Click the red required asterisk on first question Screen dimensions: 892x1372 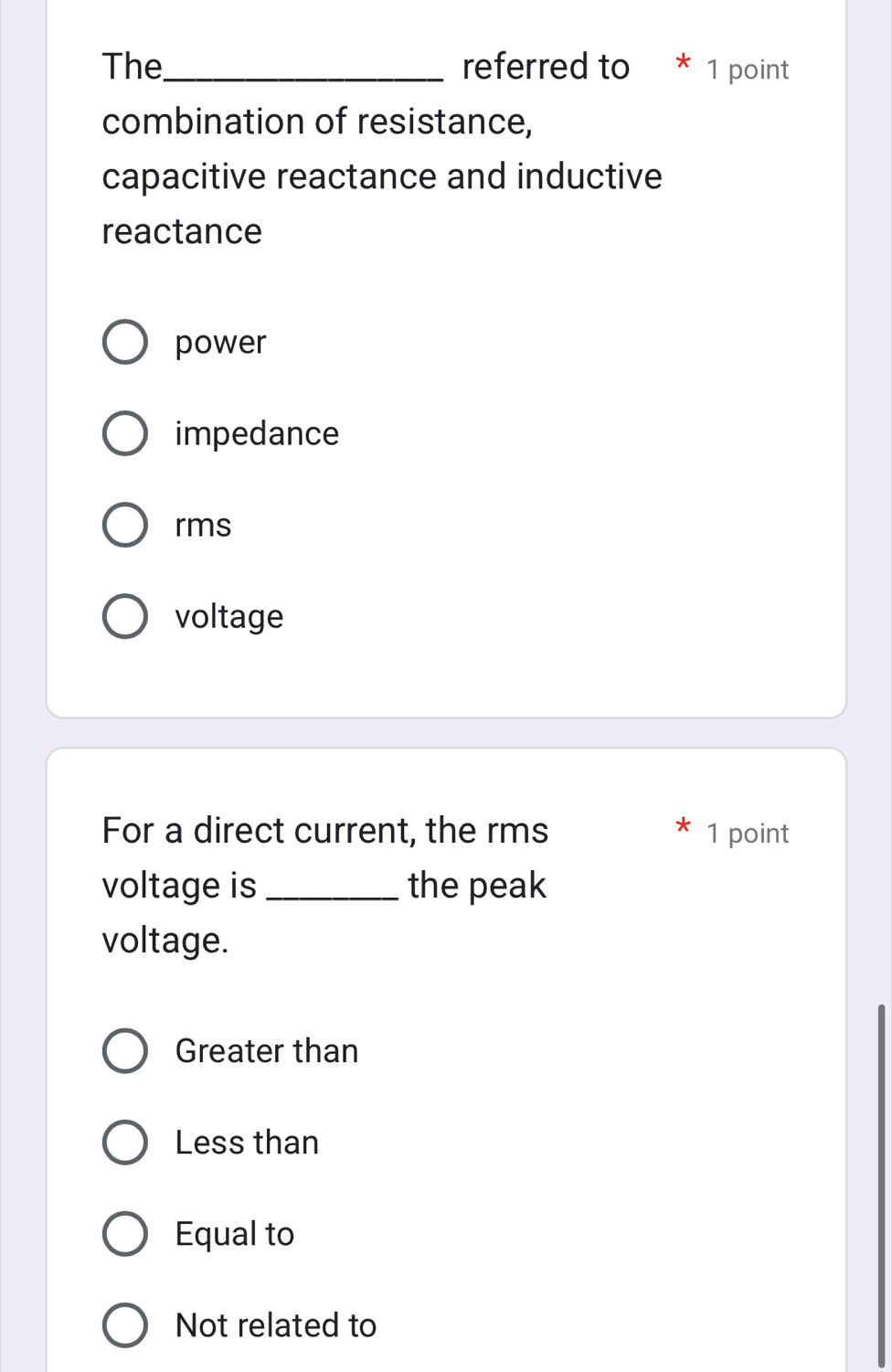click(x=682, y=64)
